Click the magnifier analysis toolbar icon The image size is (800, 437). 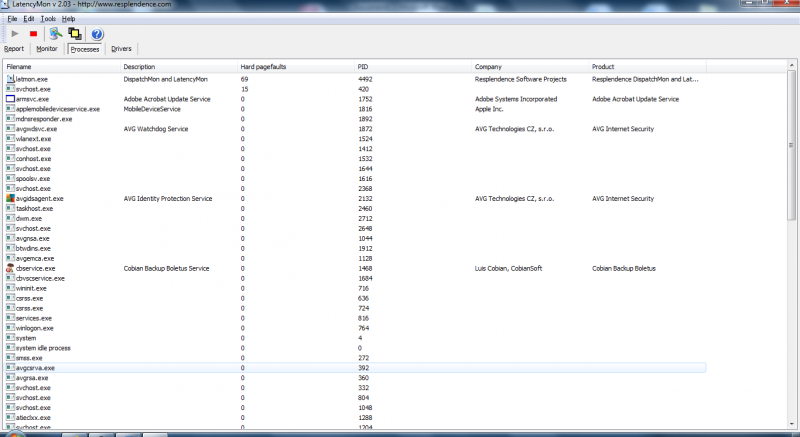56,34
